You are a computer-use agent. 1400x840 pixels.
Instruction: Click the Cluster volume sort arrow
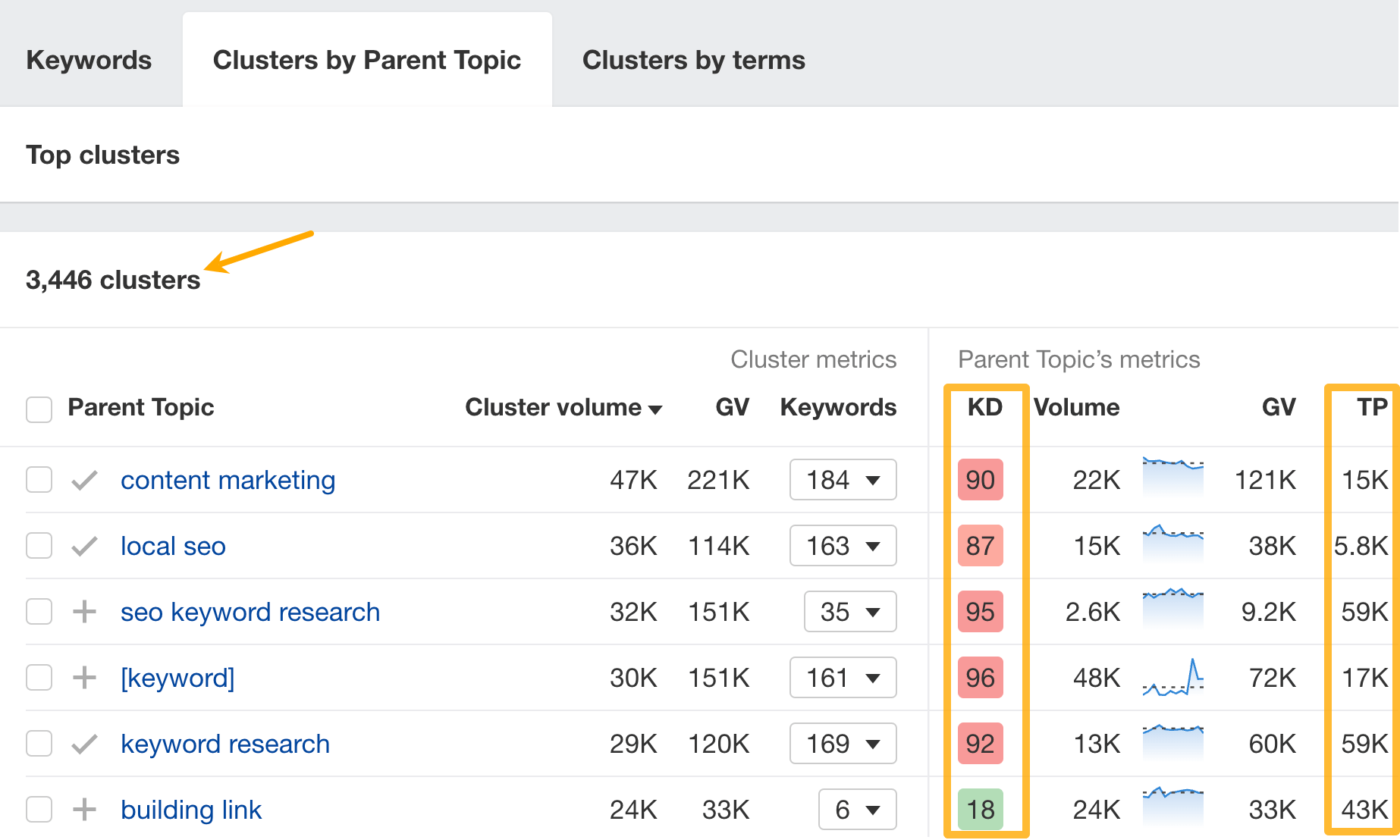657,408
